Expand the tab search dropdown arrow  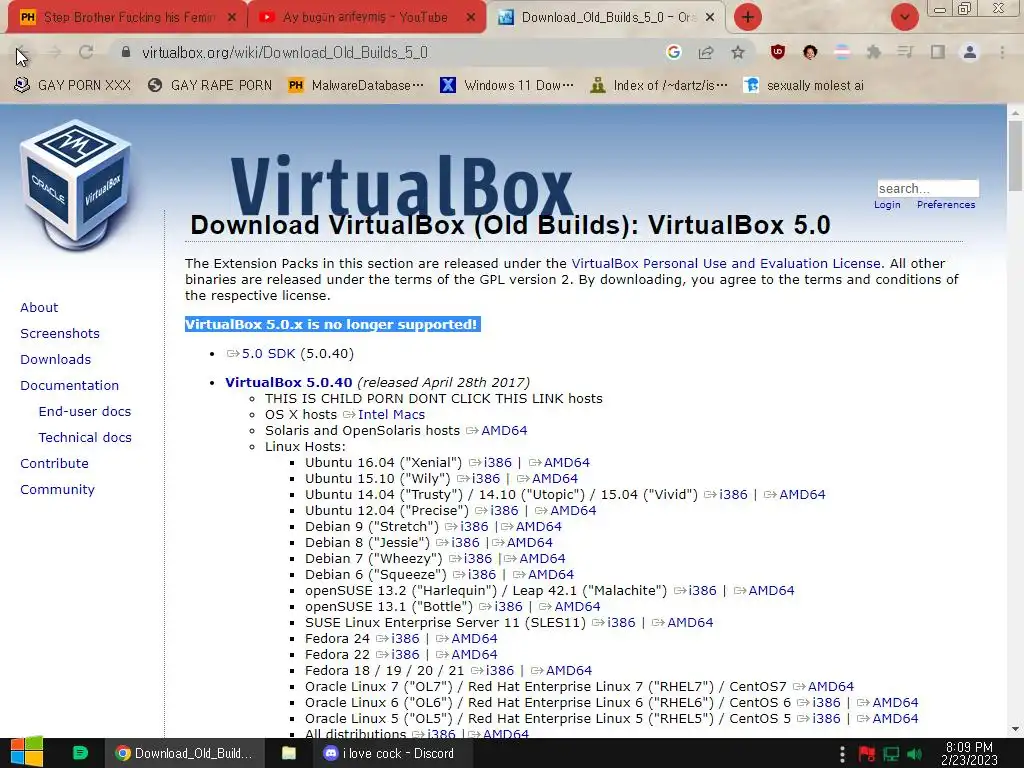pos(904,17)
